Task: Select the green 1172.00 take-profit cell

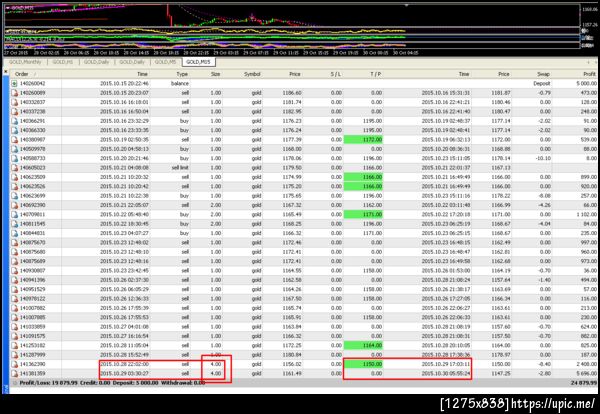Action: pyautogui.click(x=364, y=140)
